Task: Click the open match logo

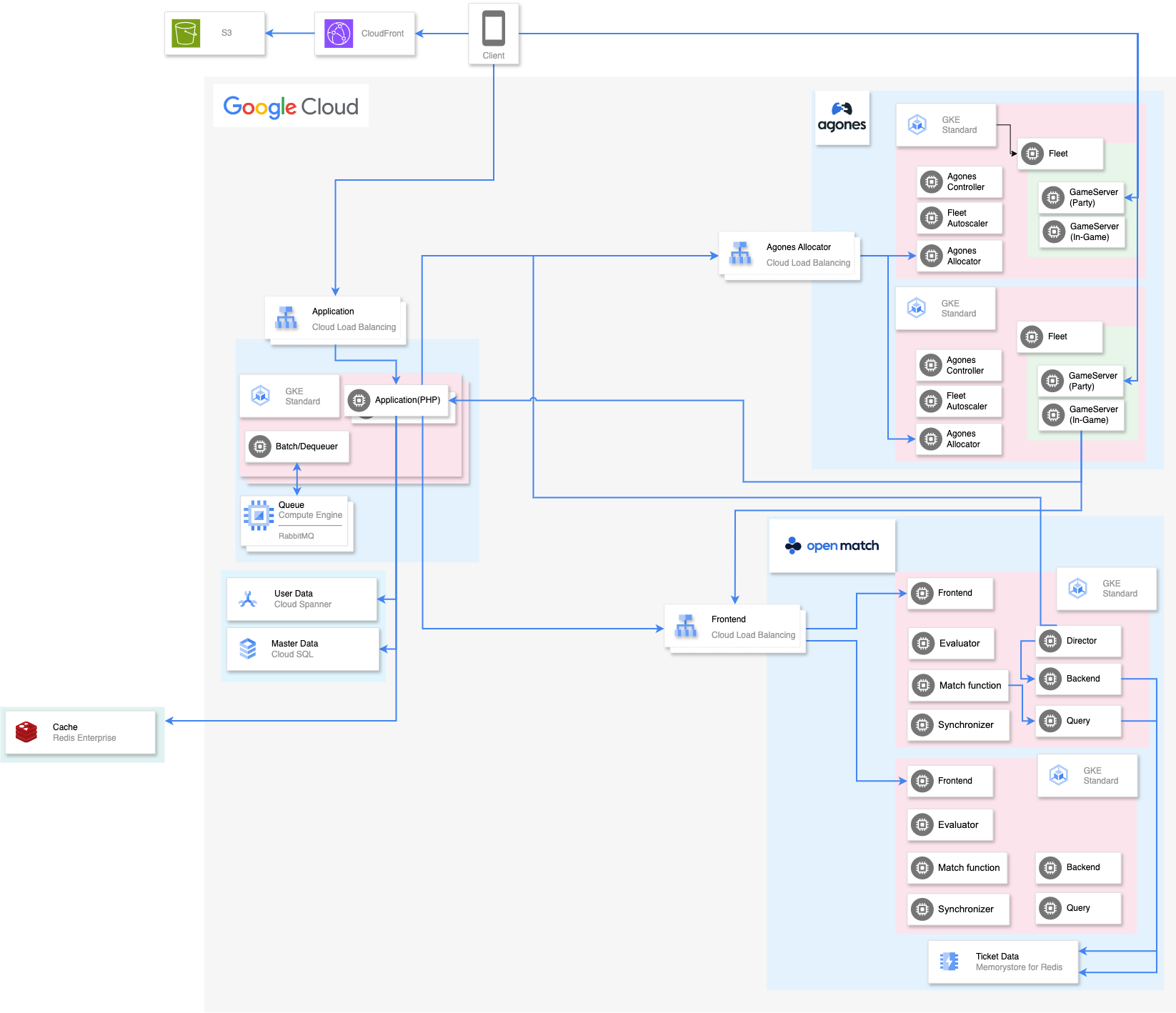Action: (832, 546)
